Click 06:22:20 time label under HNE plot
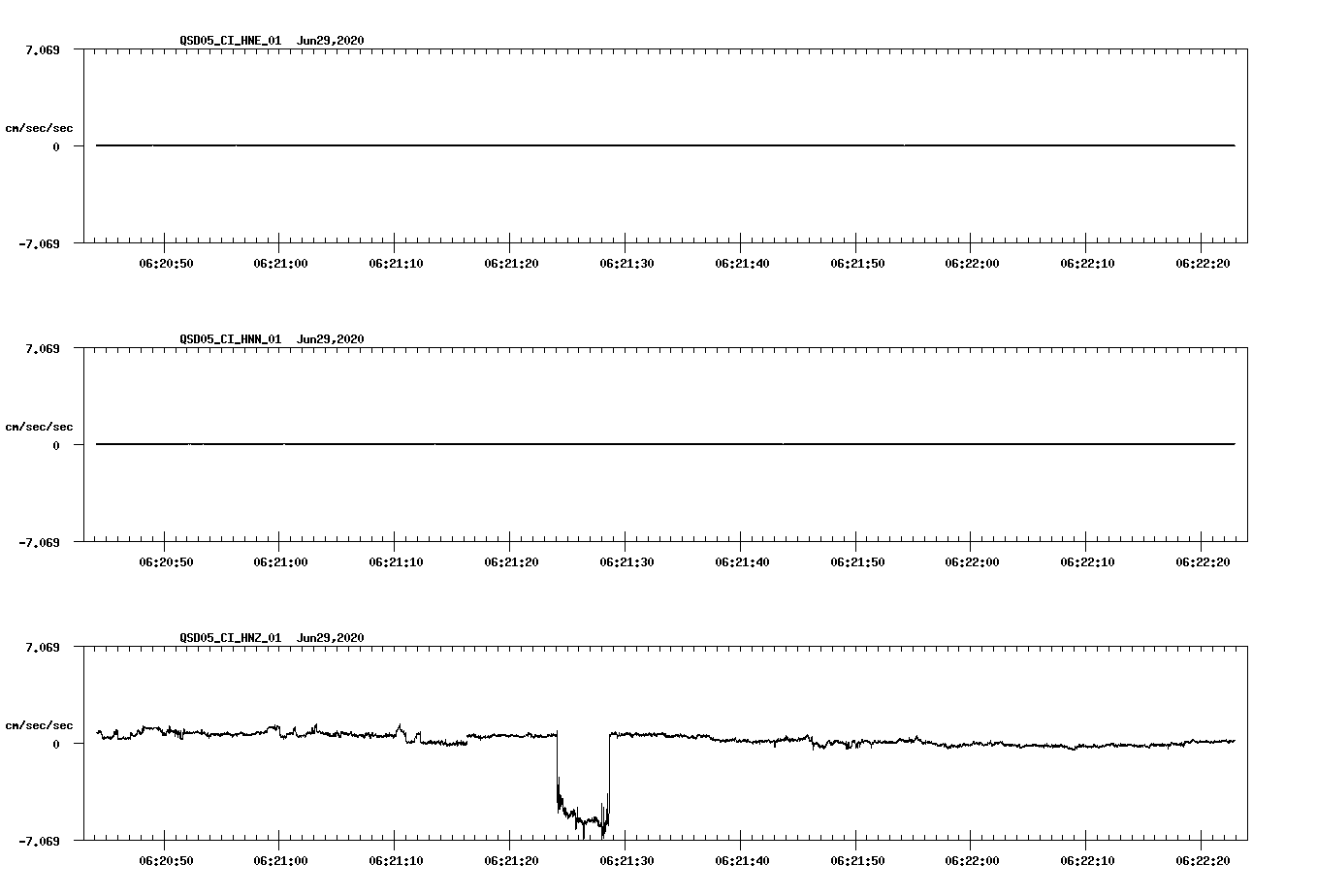Screen dimensions: 1317x896 1203,264
